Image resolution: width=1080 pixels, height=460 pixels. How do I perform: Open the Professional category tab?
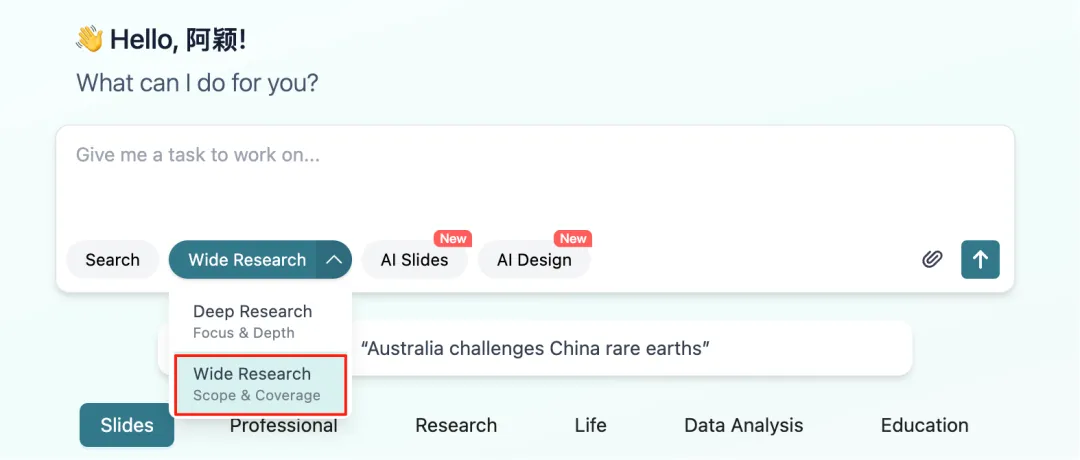coord(283,426)
